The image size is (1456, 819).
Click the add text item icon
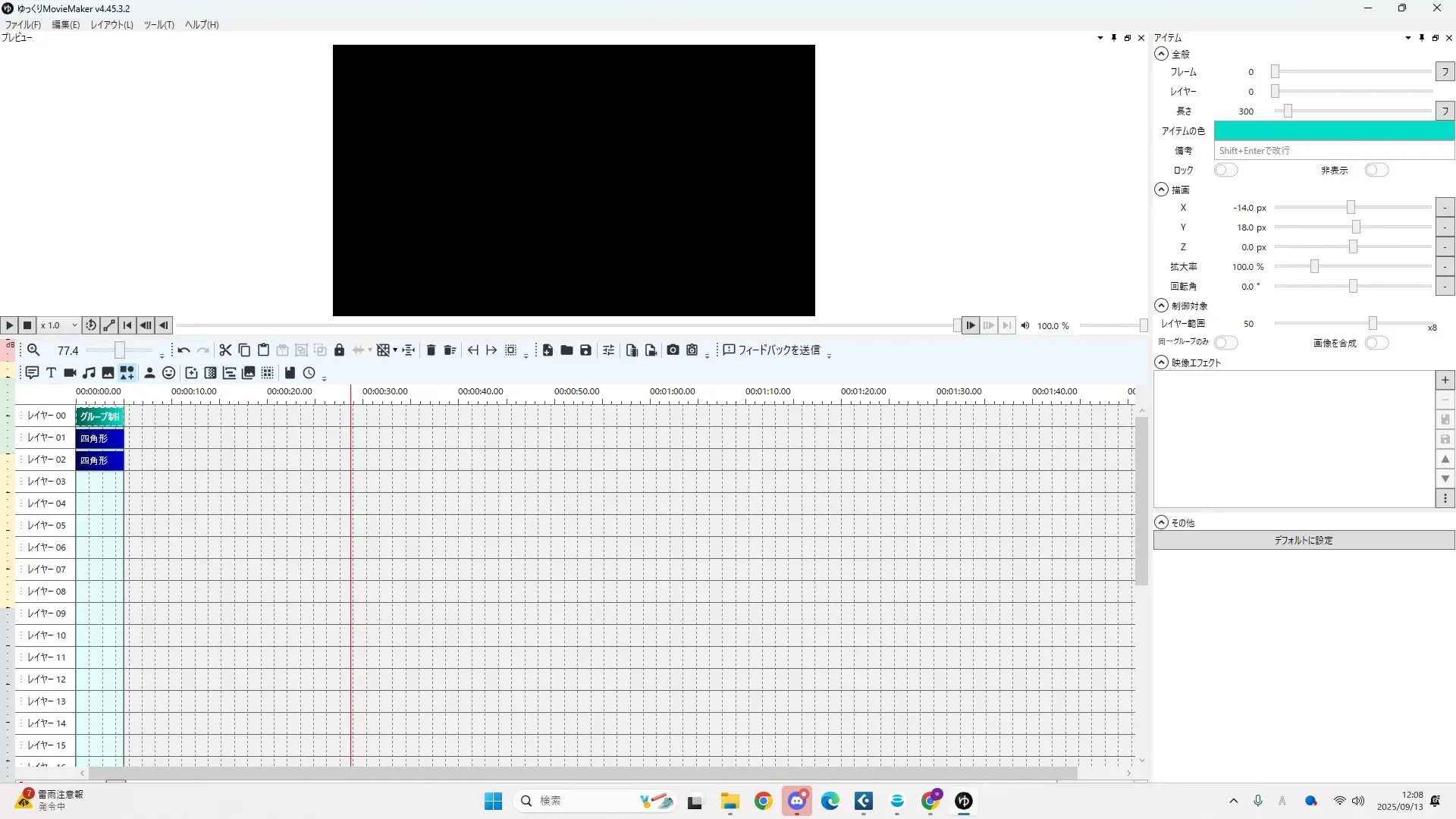click(x=51, y=373)
